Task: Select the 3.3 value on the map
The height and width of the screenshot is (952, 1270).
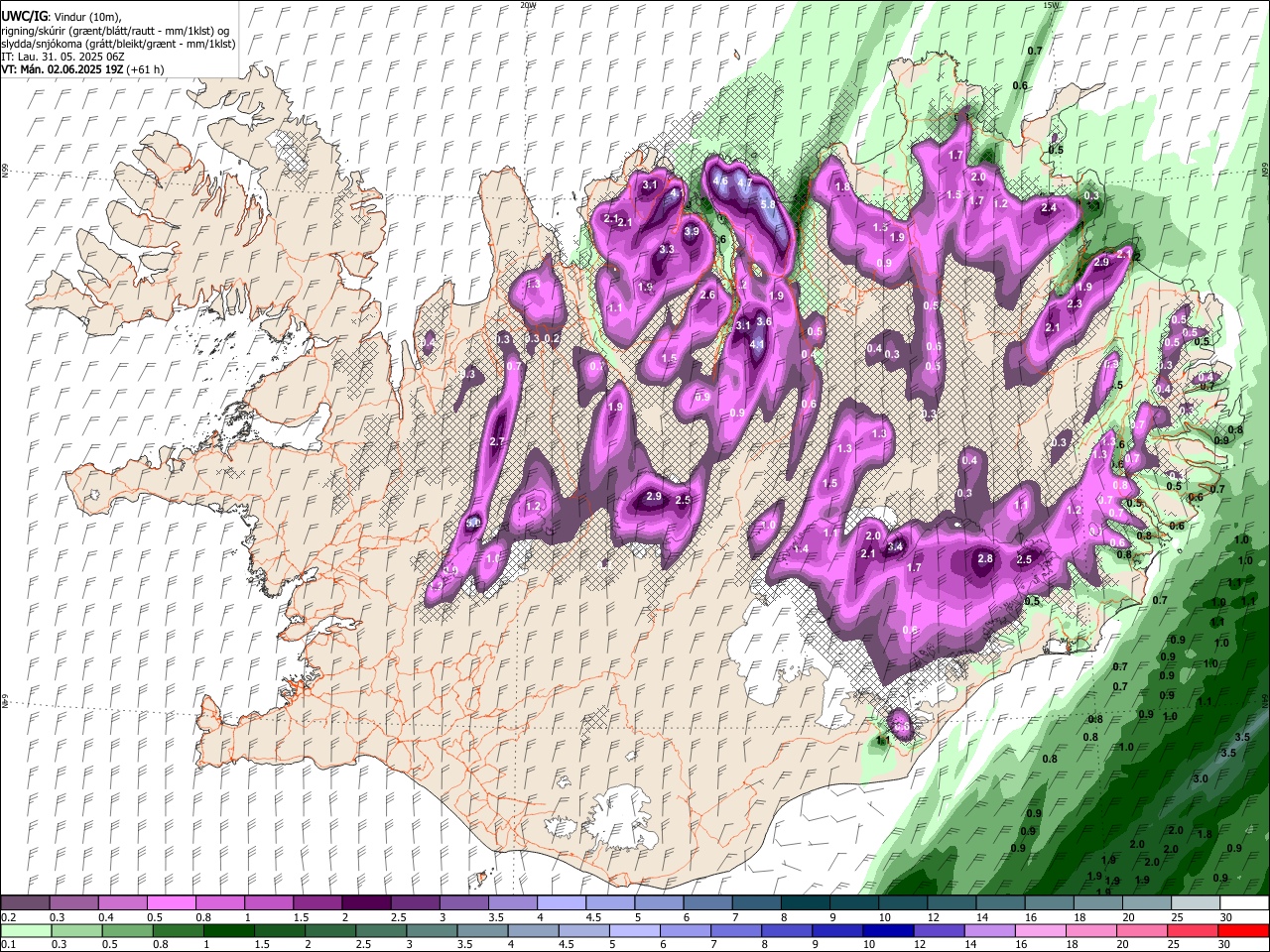Action: 667,250
